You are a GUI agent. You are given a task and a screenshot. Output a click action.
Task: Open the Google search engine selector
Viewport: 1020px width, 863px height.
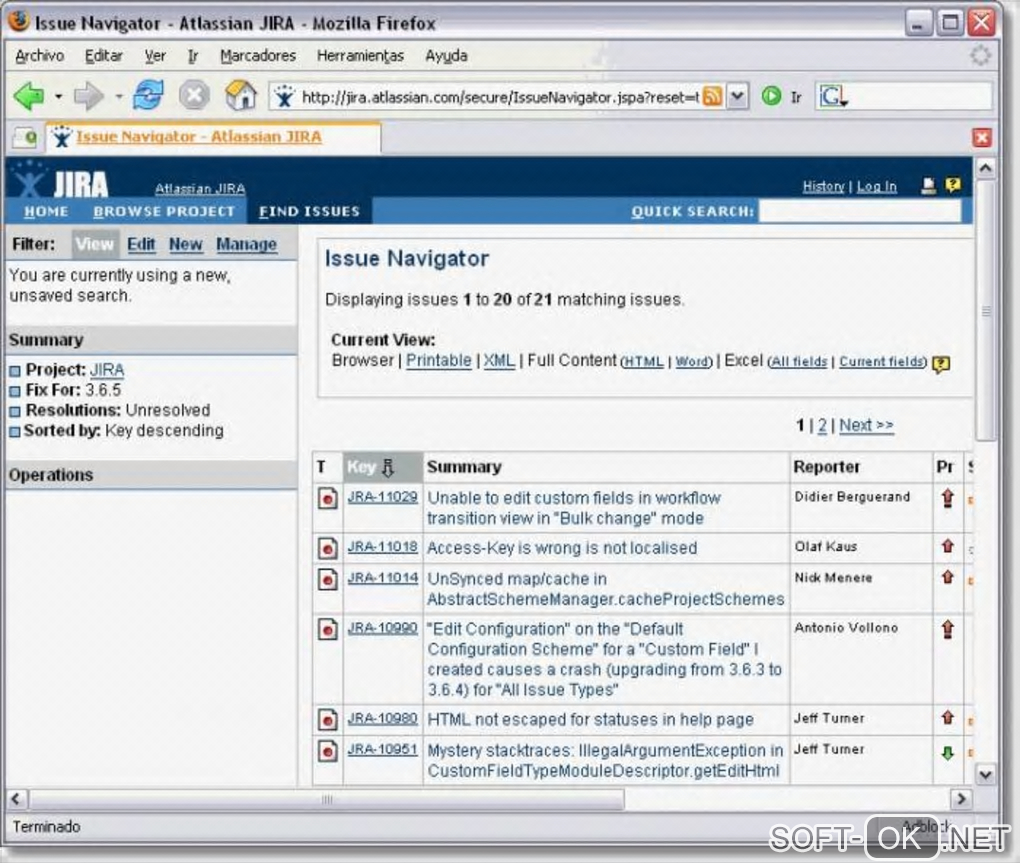(x=833, y=97)
